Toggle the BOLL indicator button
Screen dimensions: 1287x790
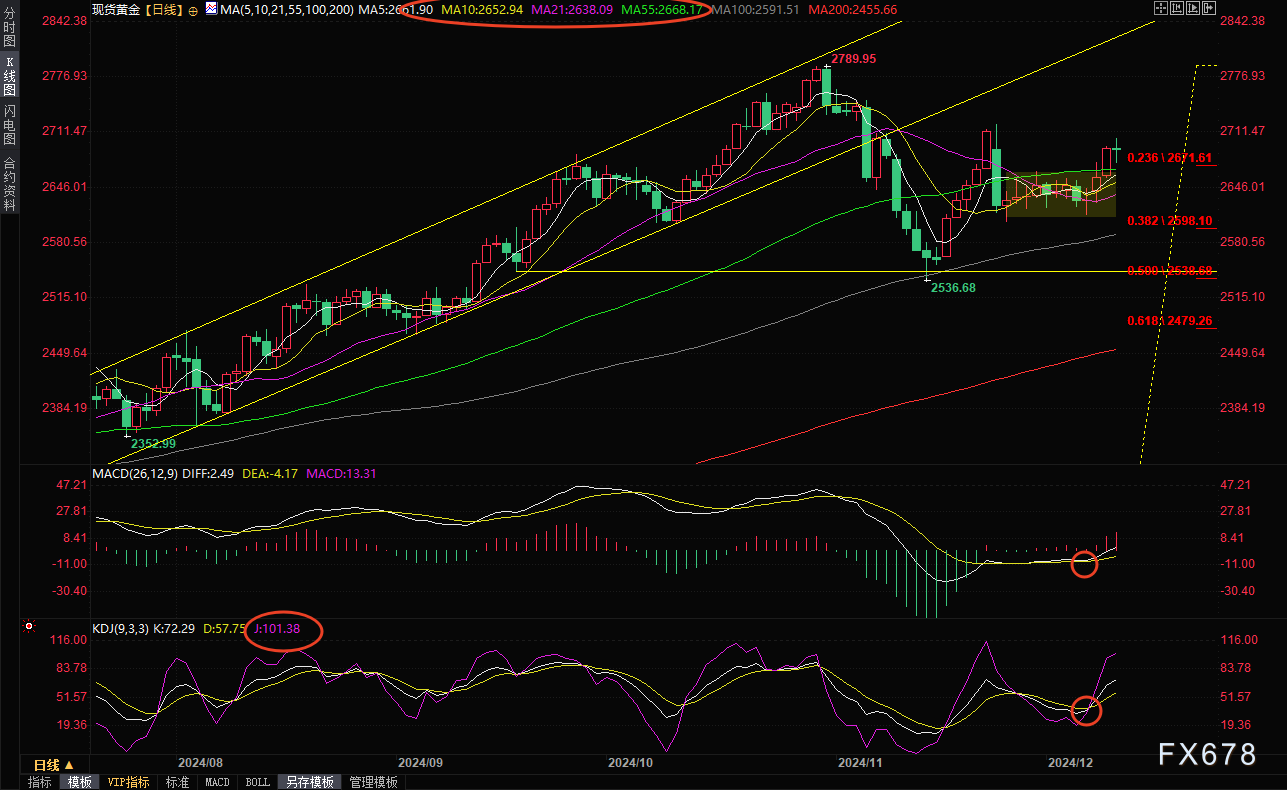(x=257, y=782)
